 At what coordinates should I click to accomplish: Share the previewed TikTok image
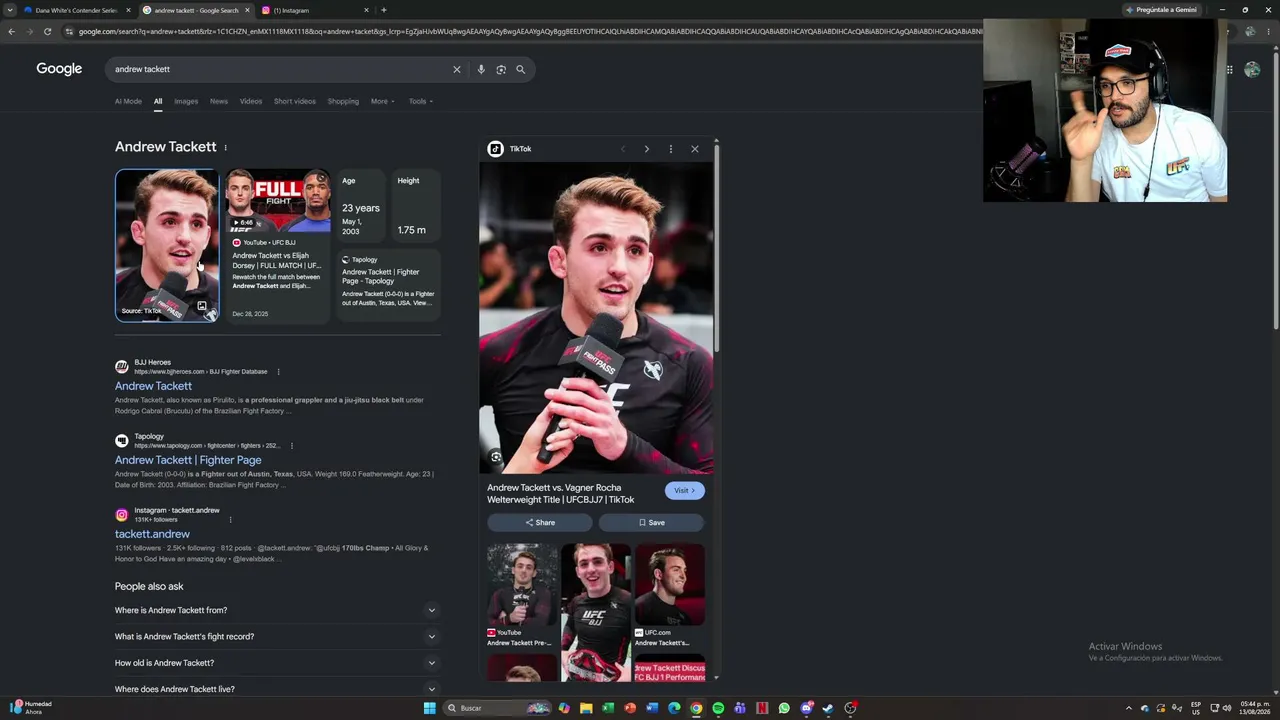(540, 522)
